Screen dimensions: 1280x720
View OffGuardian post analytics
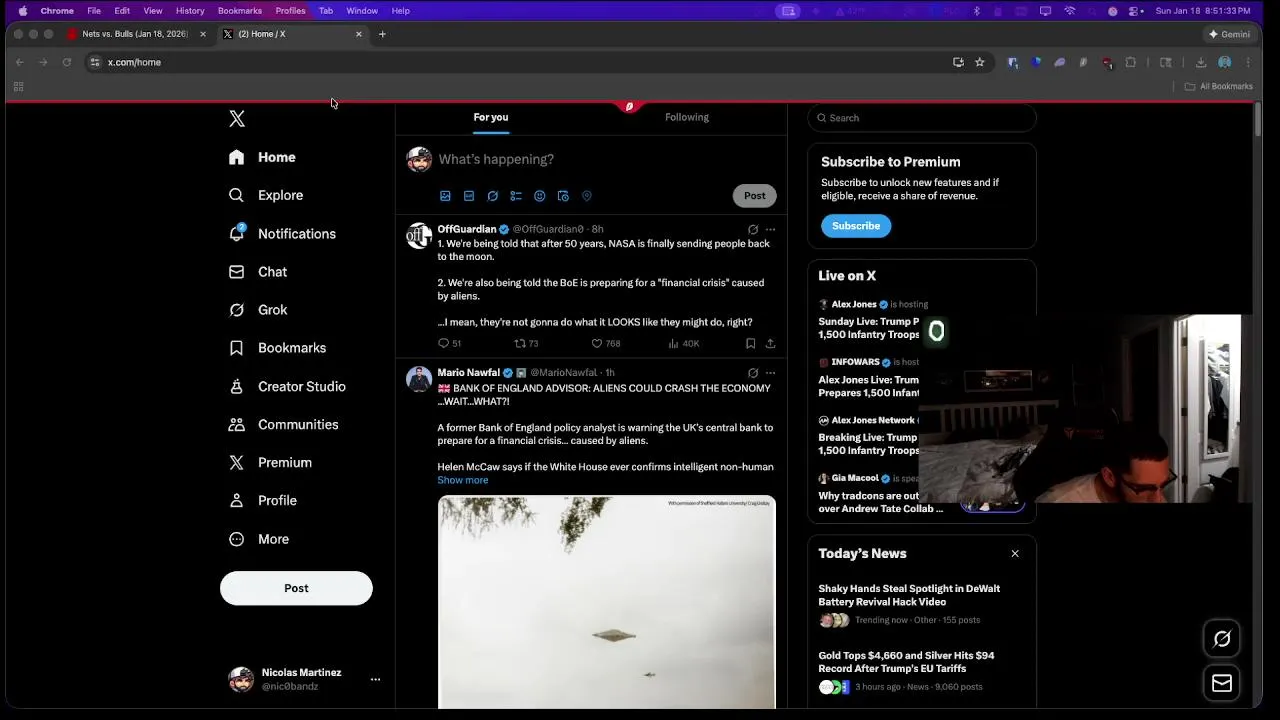(x=684, y=343)
